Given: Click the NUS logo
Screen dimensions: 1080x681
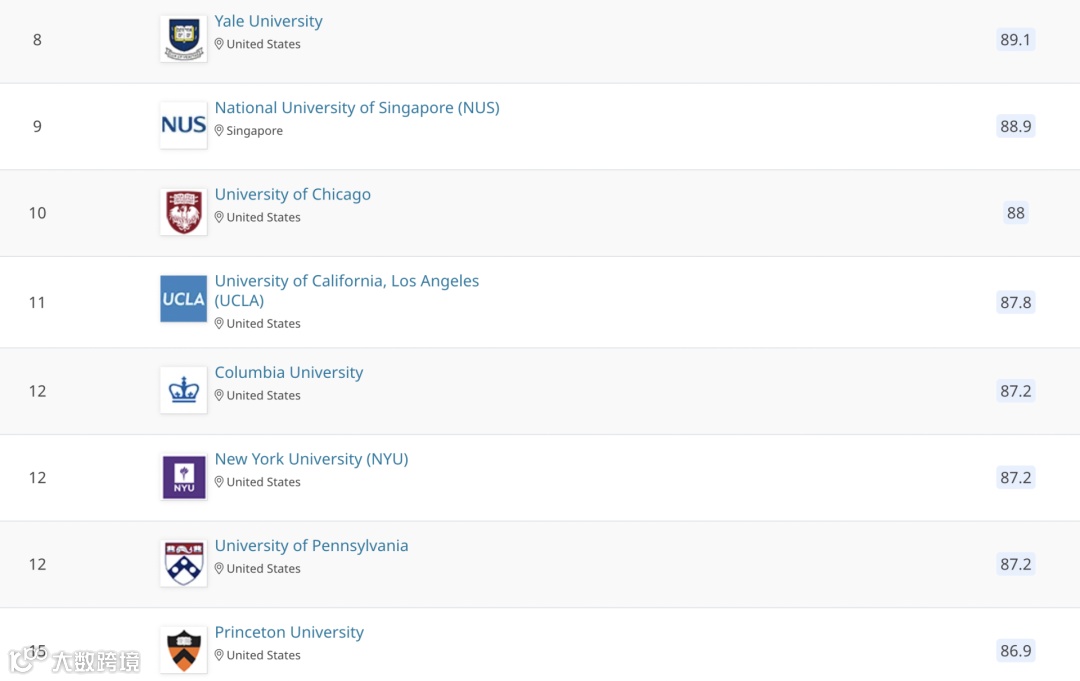Looking at the screenshot, I should 183,125.
